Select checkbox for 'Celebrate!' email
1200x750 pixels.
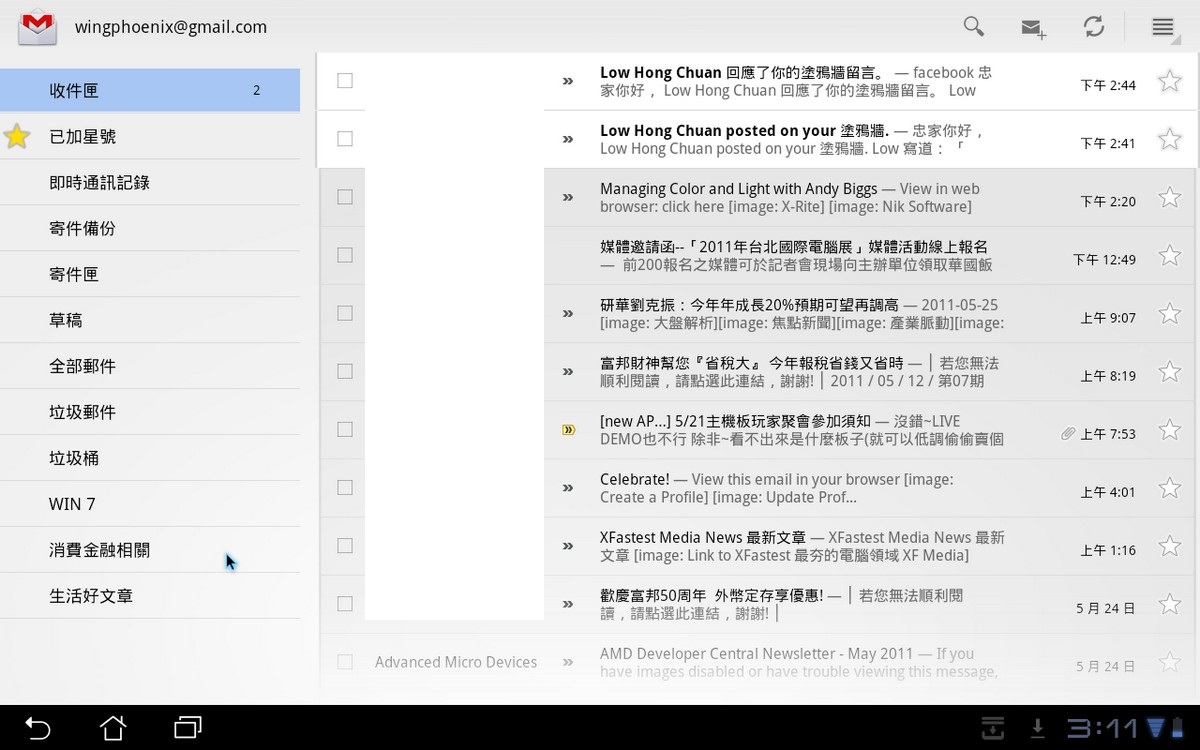pos(345,487)
